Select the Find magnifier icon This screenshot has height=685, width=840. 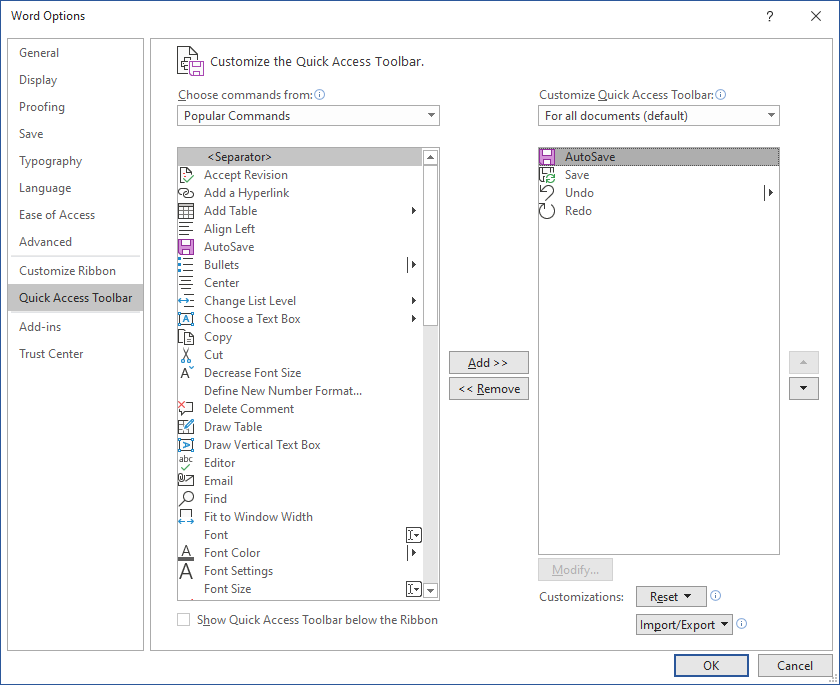click(x=186, y=499)
